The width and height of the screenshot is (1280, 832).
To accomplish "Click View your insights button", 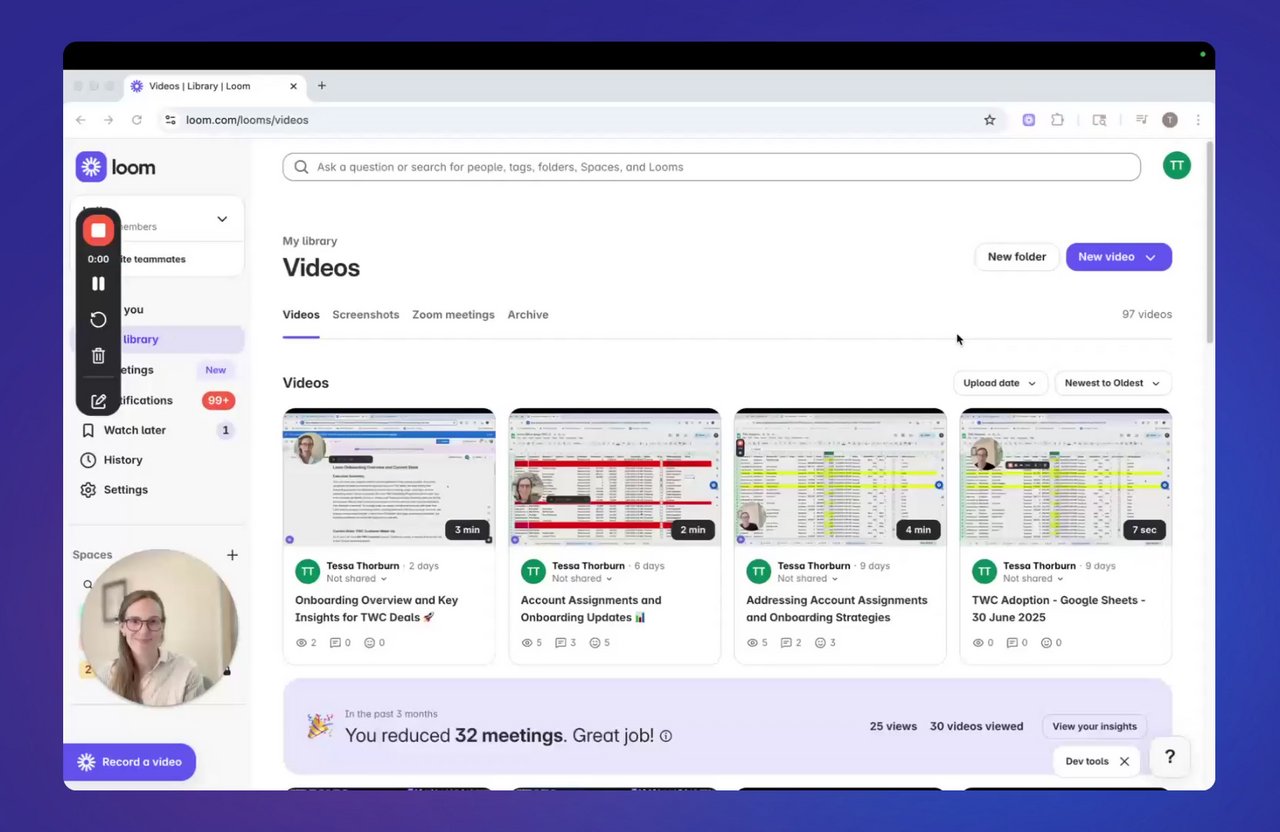I will [x=1094, y=727].
